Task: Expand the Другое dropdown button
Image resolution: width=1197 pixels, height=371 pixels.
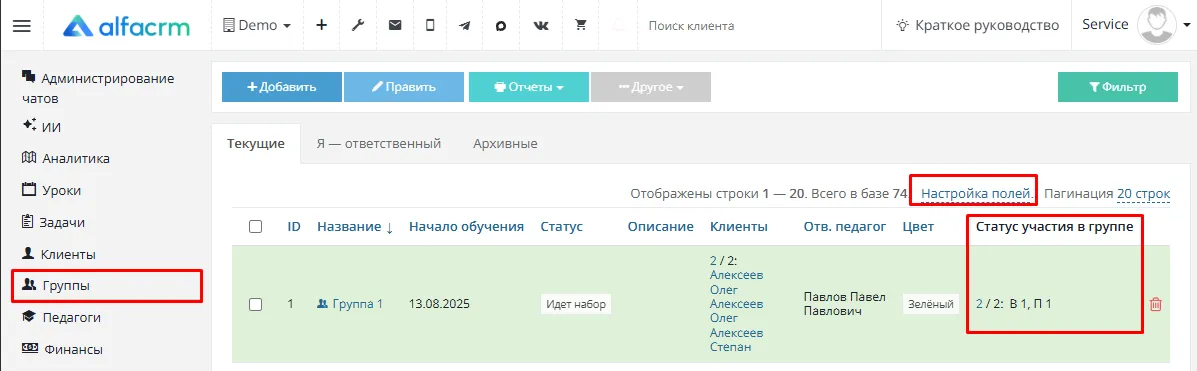Action: point(650,87)
